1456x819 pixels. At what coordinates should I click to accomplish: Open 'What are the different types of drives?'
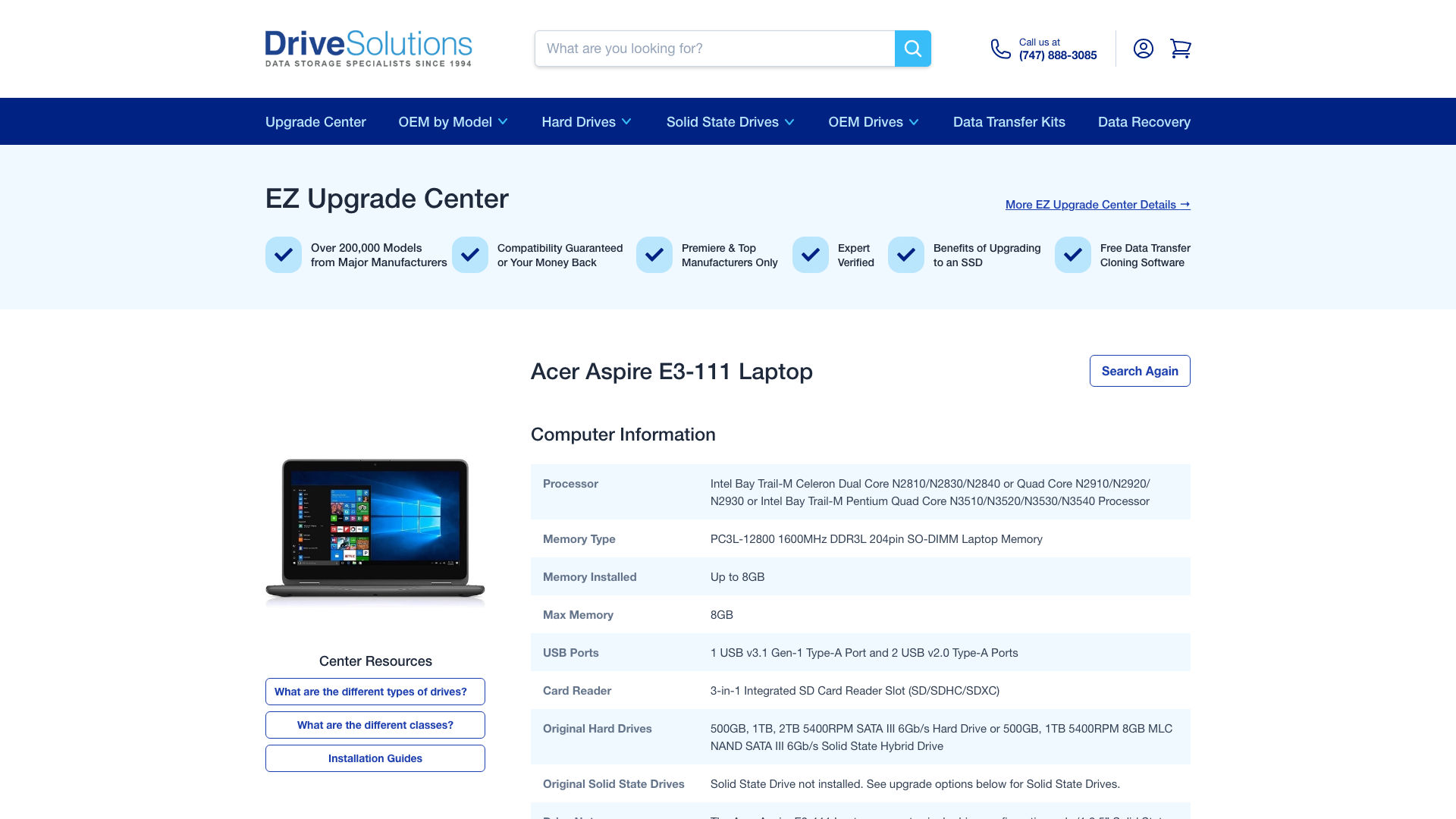pyautogui.click(x=375, y=692)
